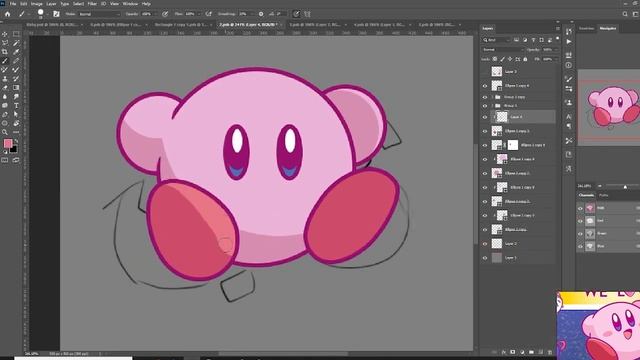The image size is (640, 360).
Task: Expand the Group 1 copy folder
Action: 492,97
